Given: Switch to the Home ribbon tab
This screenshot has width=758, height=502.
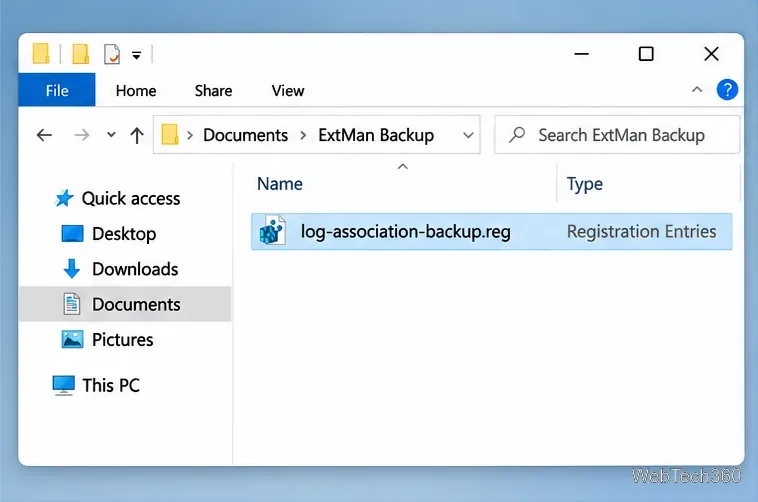Looking at the screenshot, I should [x=136, y=90].
